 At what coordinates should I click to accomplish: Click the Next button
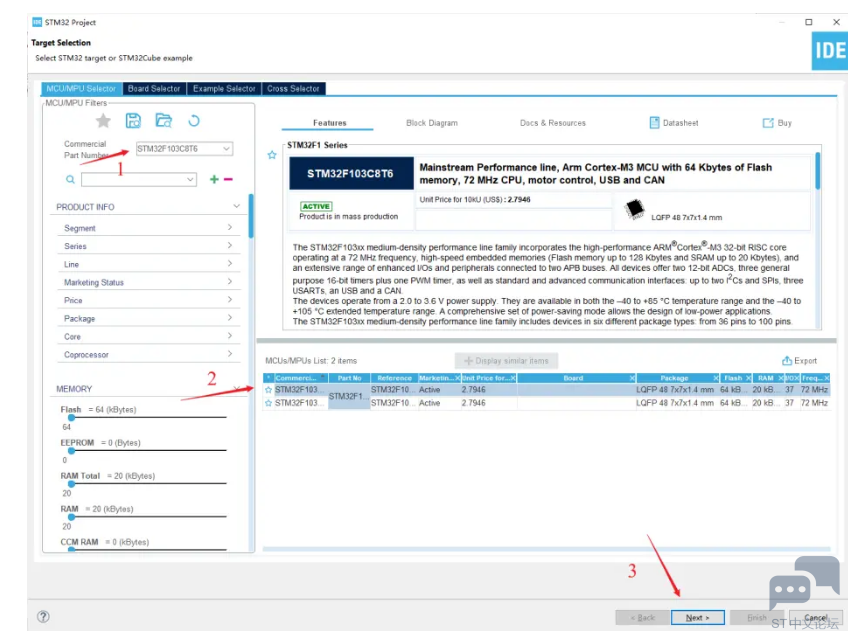click(698, 617)
